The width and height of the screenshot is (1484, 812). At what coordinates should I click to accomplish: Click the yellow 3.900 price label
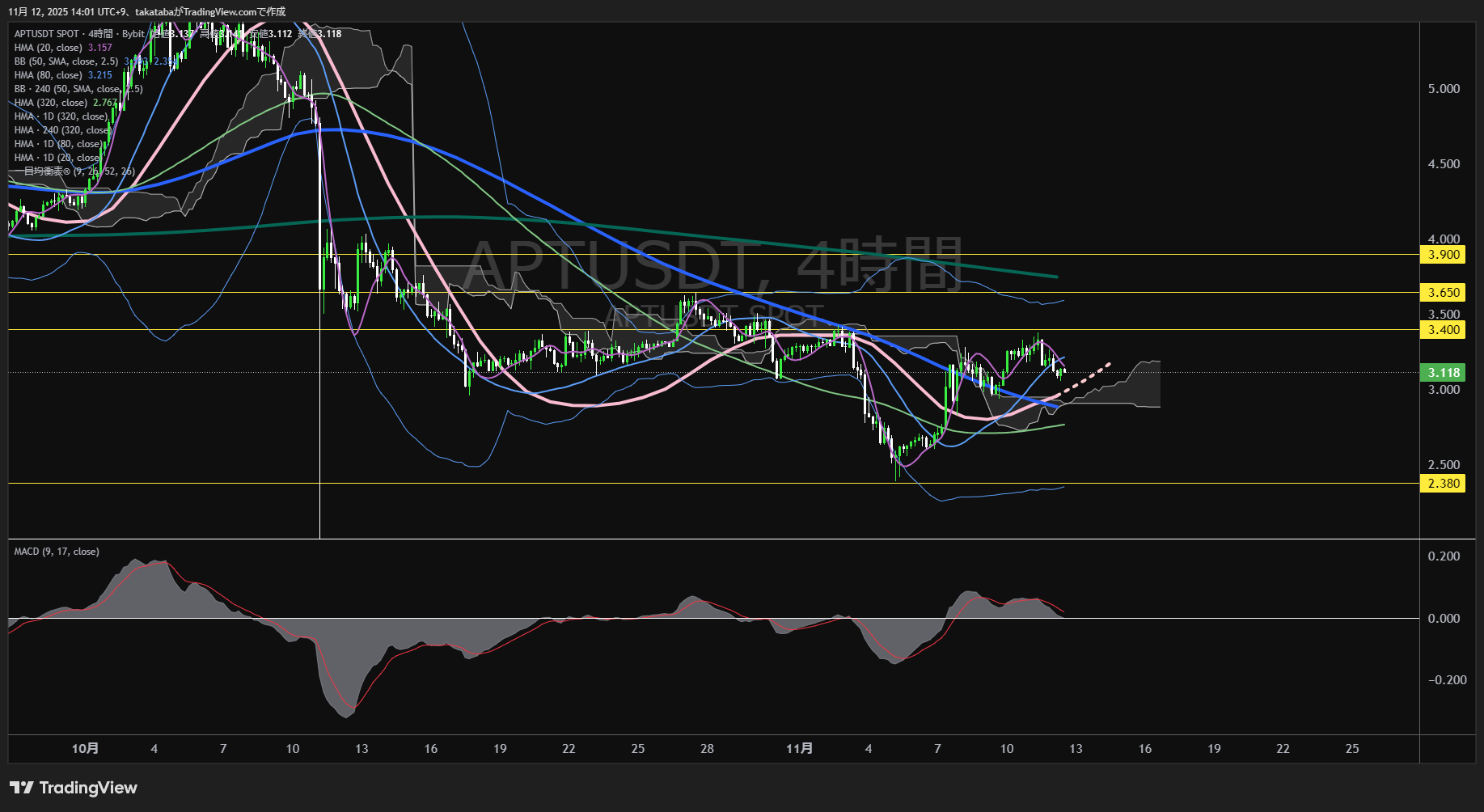point(1444,255)
